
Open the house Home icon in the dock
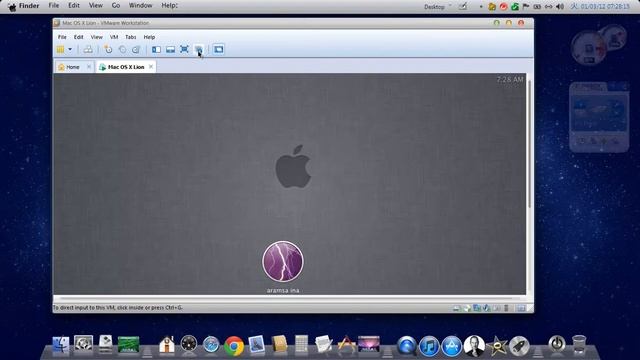(x=167, y=345)
